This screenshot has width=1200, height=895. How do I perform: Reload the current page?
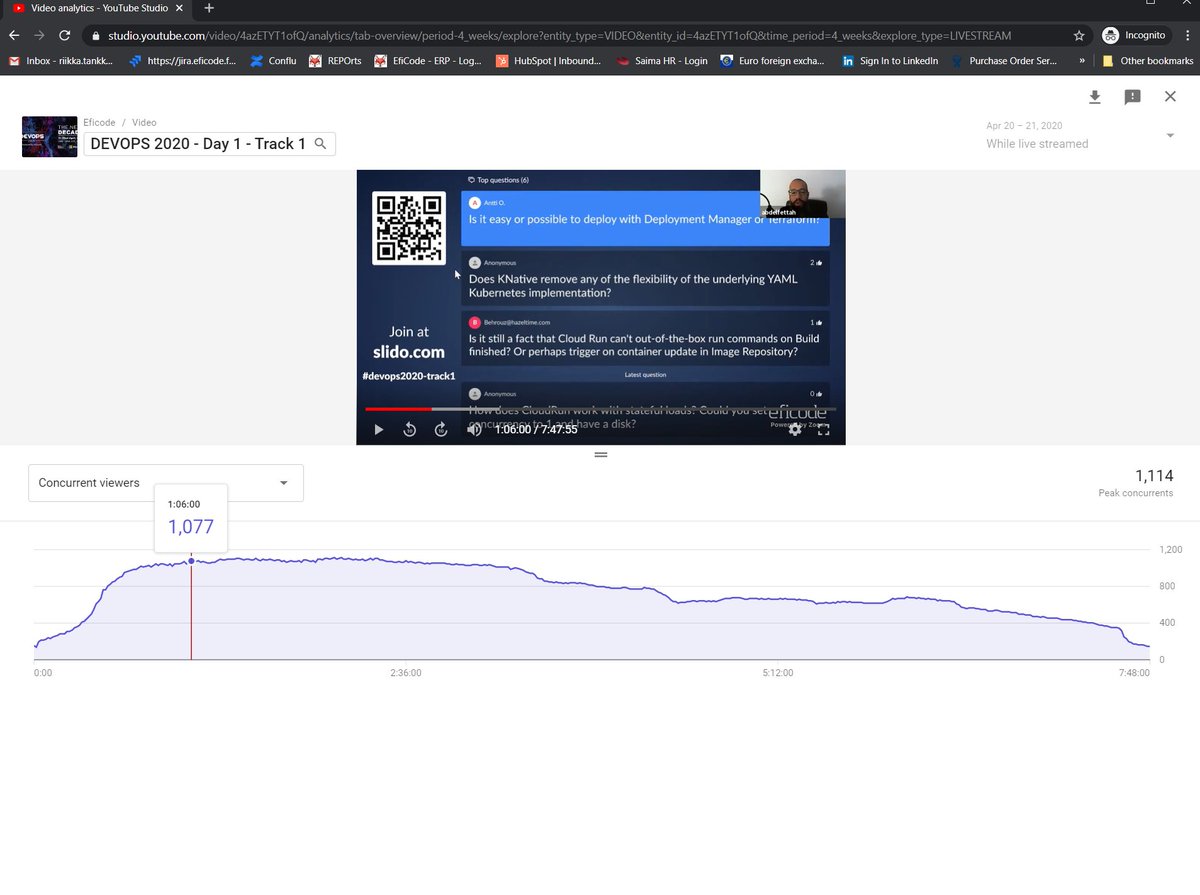(65, 35)
